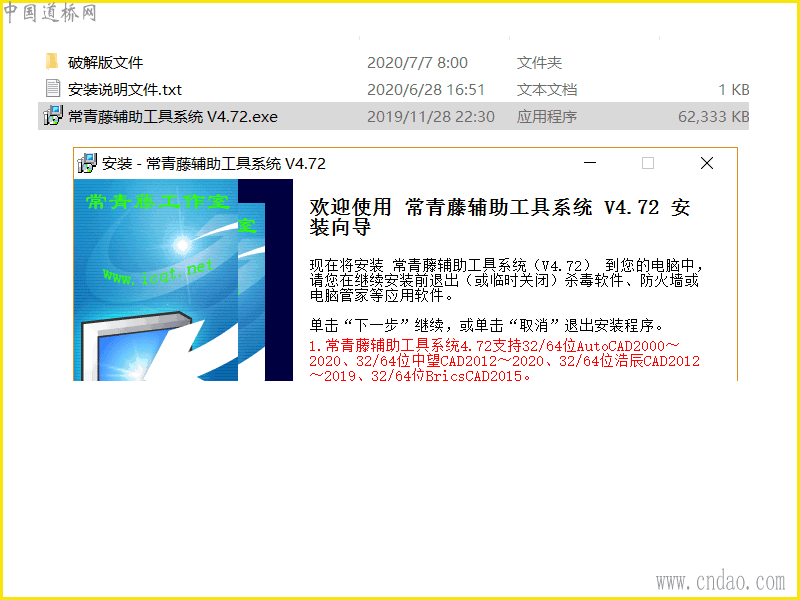Click size cell 1 KB
The width and height of the screenshot is (800, 600).
(x=734, y=89)
